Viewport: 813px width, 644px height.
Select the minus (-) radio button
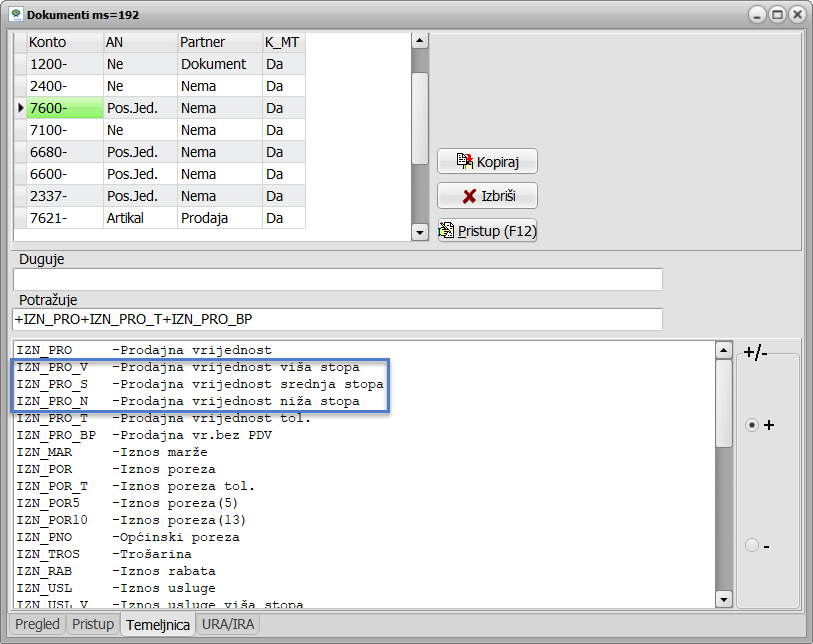(x=752, y=545)
